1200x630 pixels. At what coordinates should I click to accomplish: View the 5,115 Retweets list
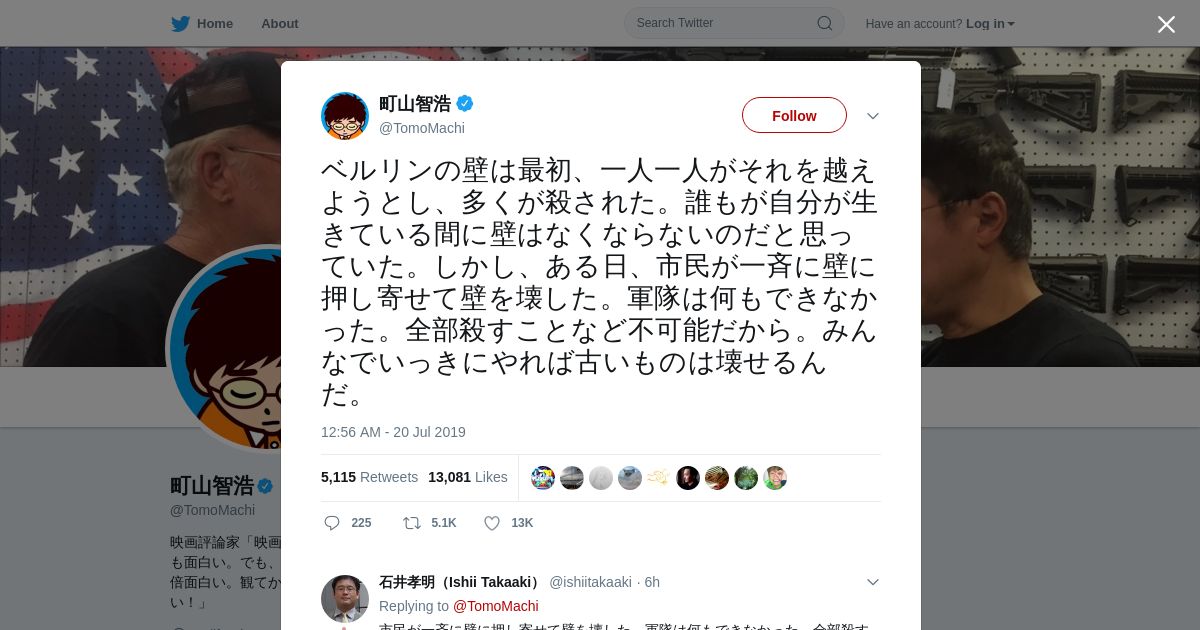(370, 477)
